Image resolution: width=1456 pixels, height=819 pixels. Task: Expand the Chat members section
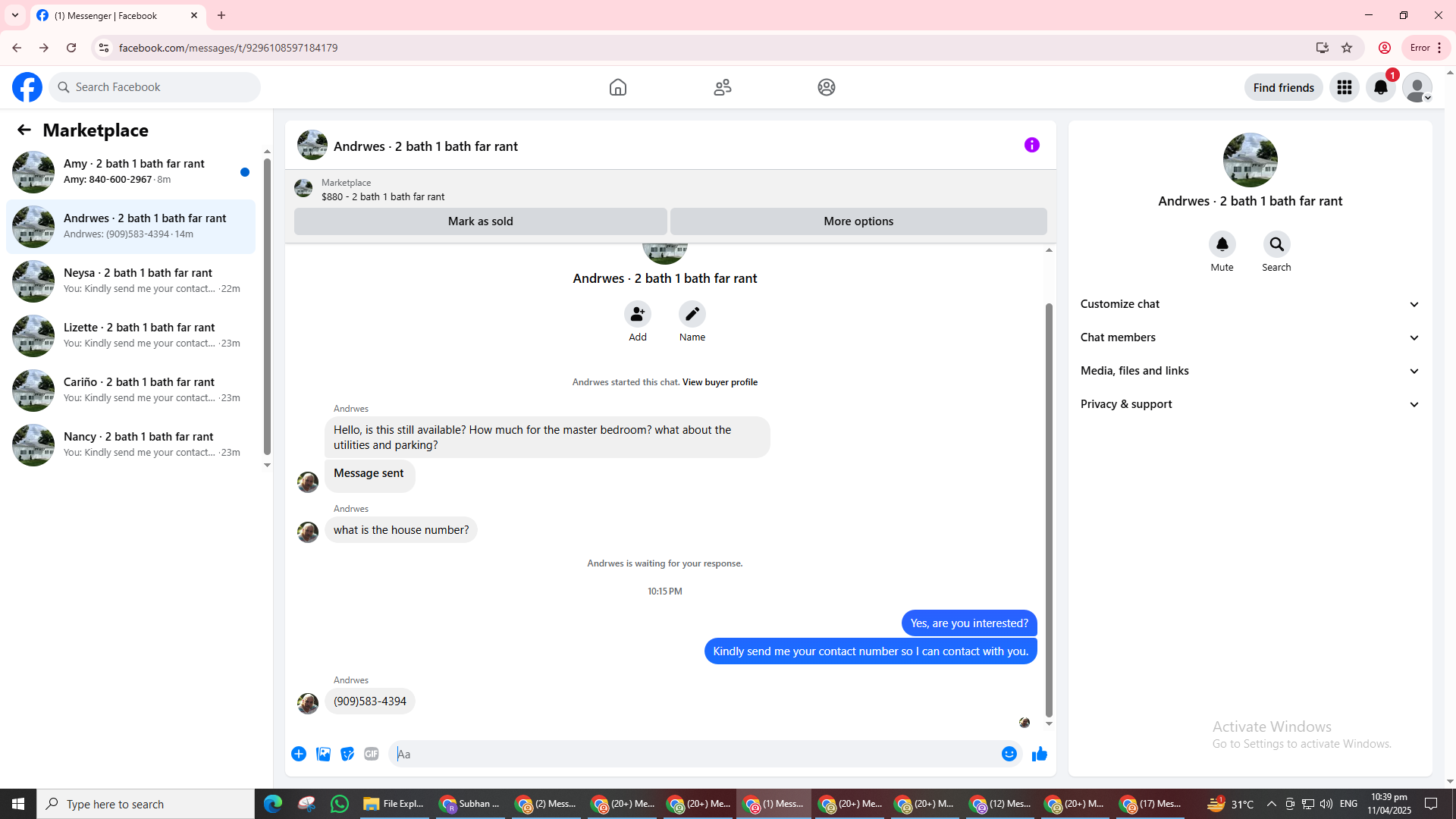(x=1250, y=337)
